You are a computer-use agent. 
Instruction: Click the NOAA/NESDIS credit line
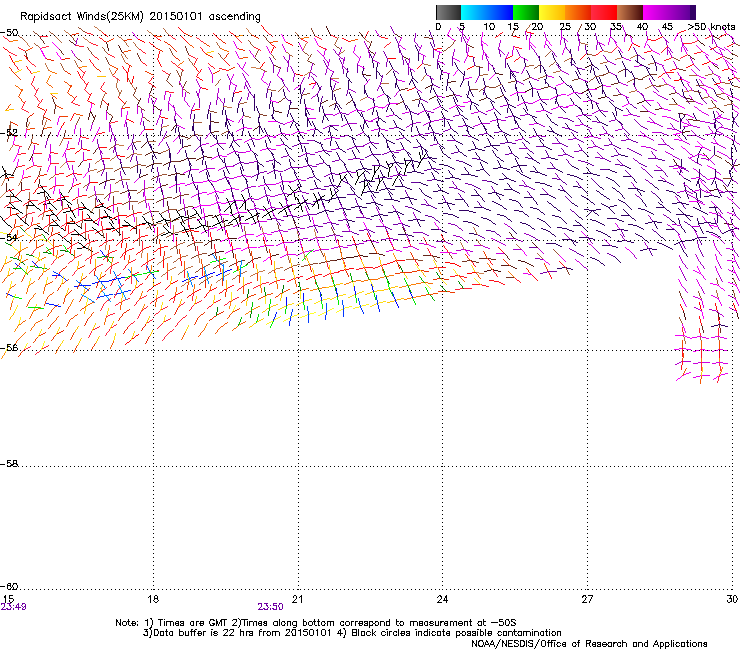click(x=589, y=644)
